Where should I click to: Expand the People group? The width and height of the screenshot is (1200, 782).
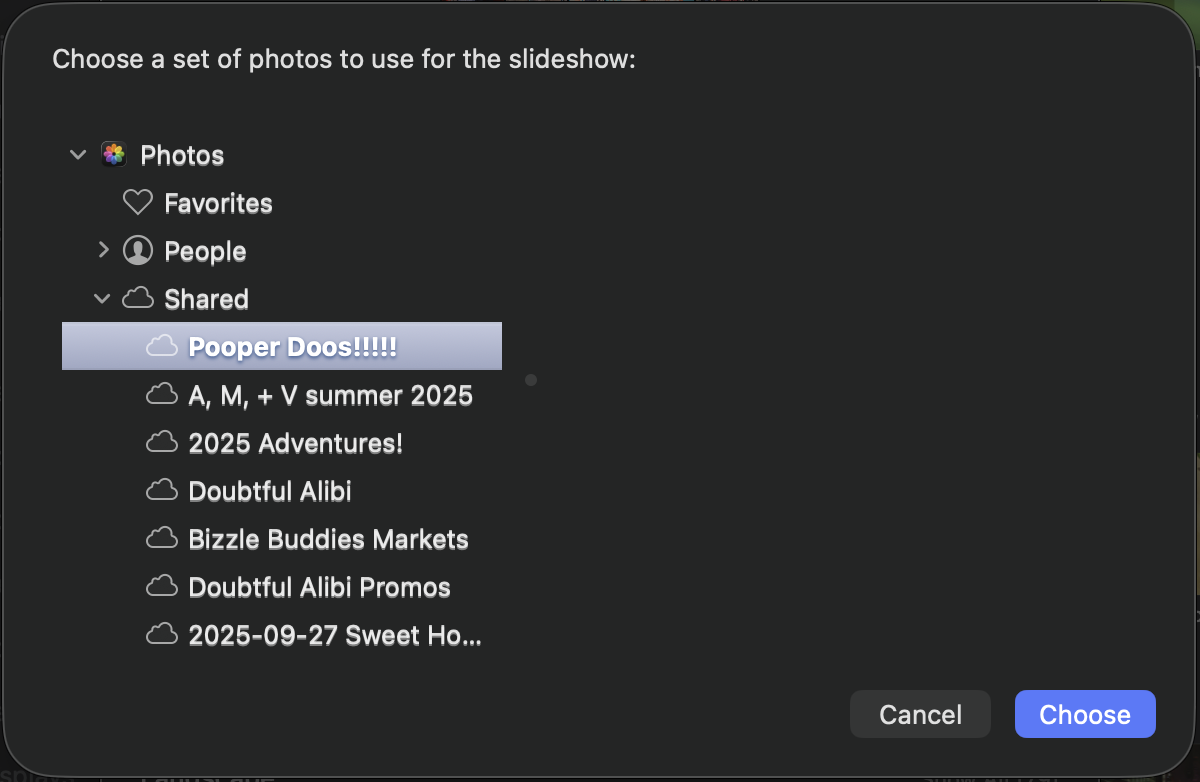(102, 251)
